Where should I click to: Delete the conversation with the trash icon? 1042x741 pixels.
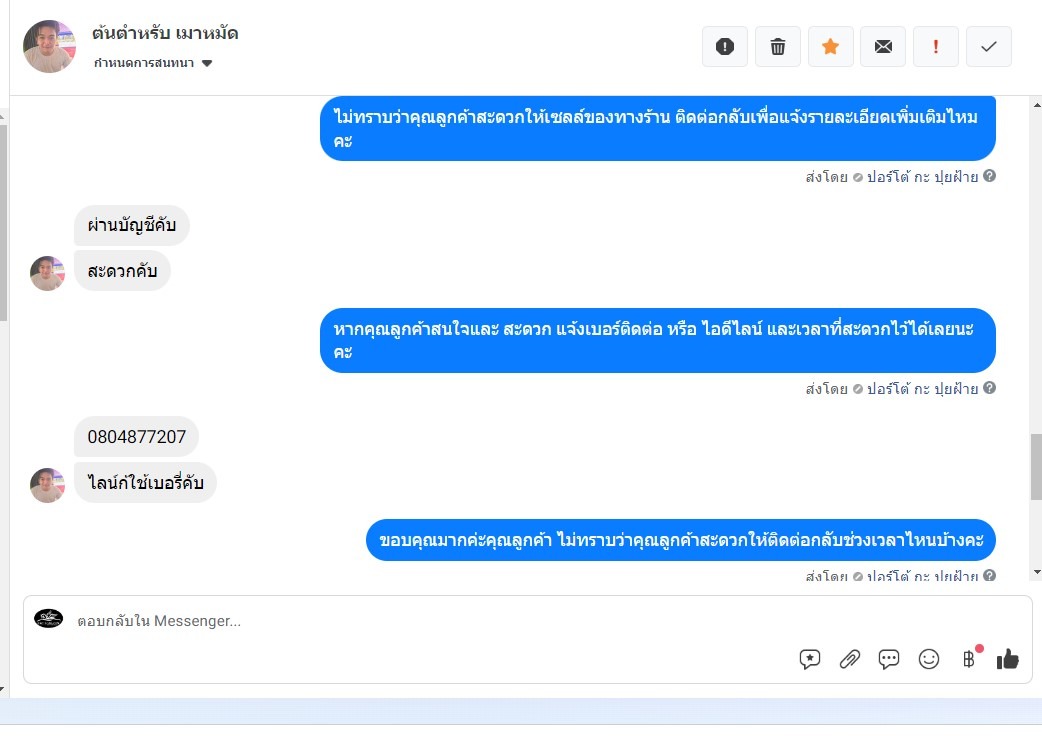(x=778, y=47)
